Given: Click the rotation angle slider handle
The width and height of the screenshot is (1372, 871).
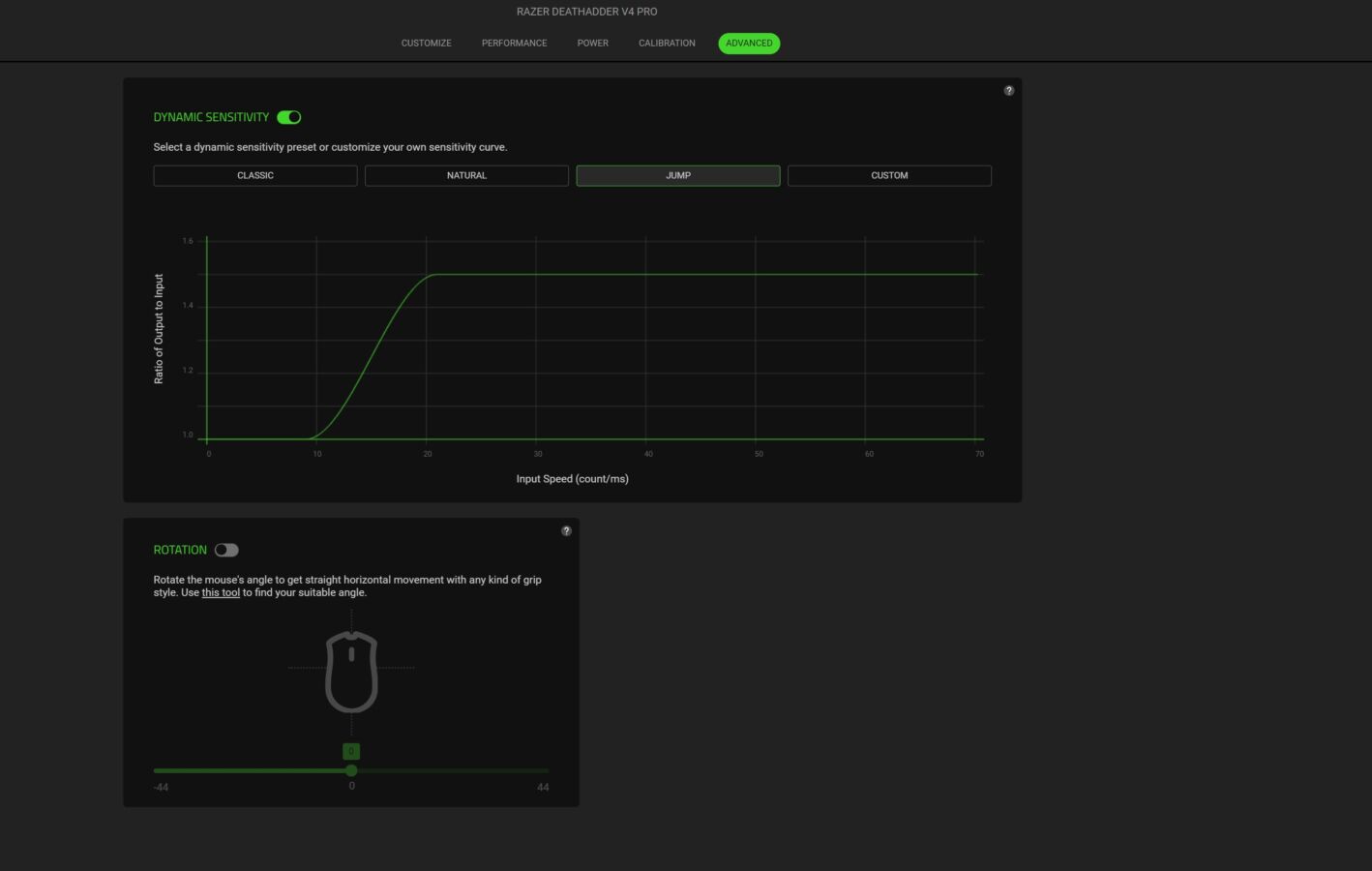Looking at the screenshot, I should pyautogui.click(x=351, y=770).
